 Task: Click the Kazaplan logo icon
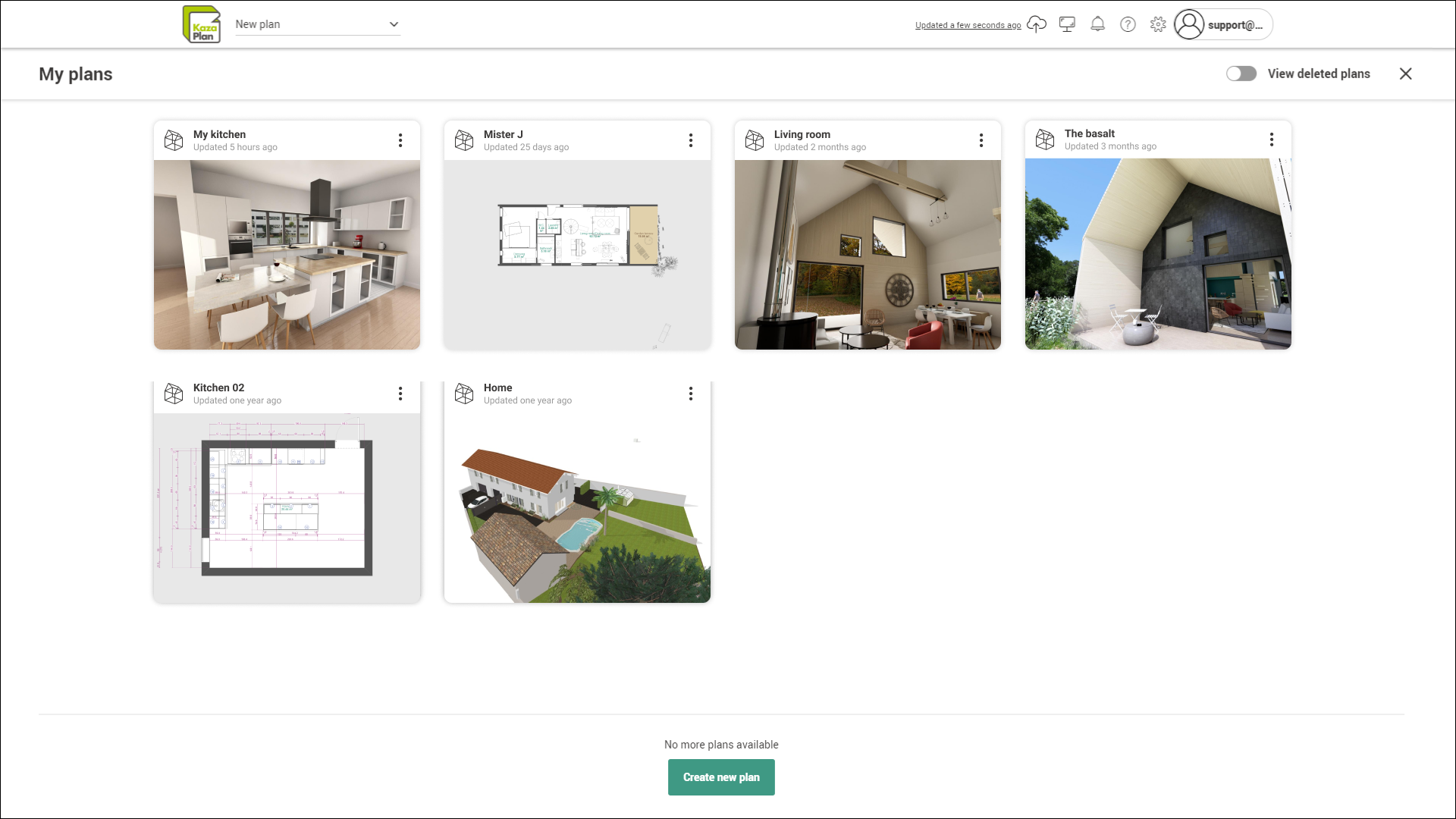pyautogui.click(x=202, y=24)
